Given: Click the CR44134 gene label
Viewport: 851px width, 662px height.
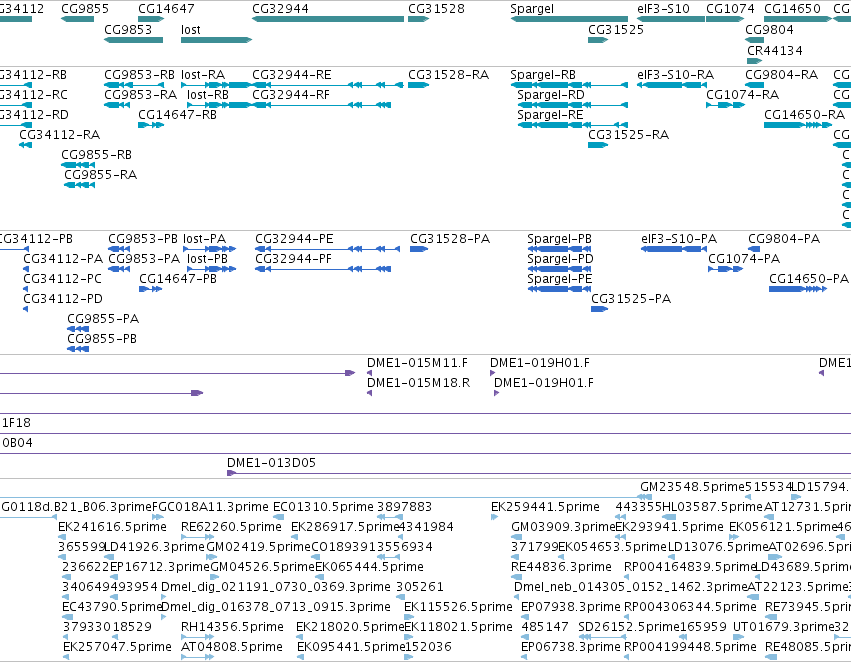Looking at the screenshot, I should [x=774, y=50].
